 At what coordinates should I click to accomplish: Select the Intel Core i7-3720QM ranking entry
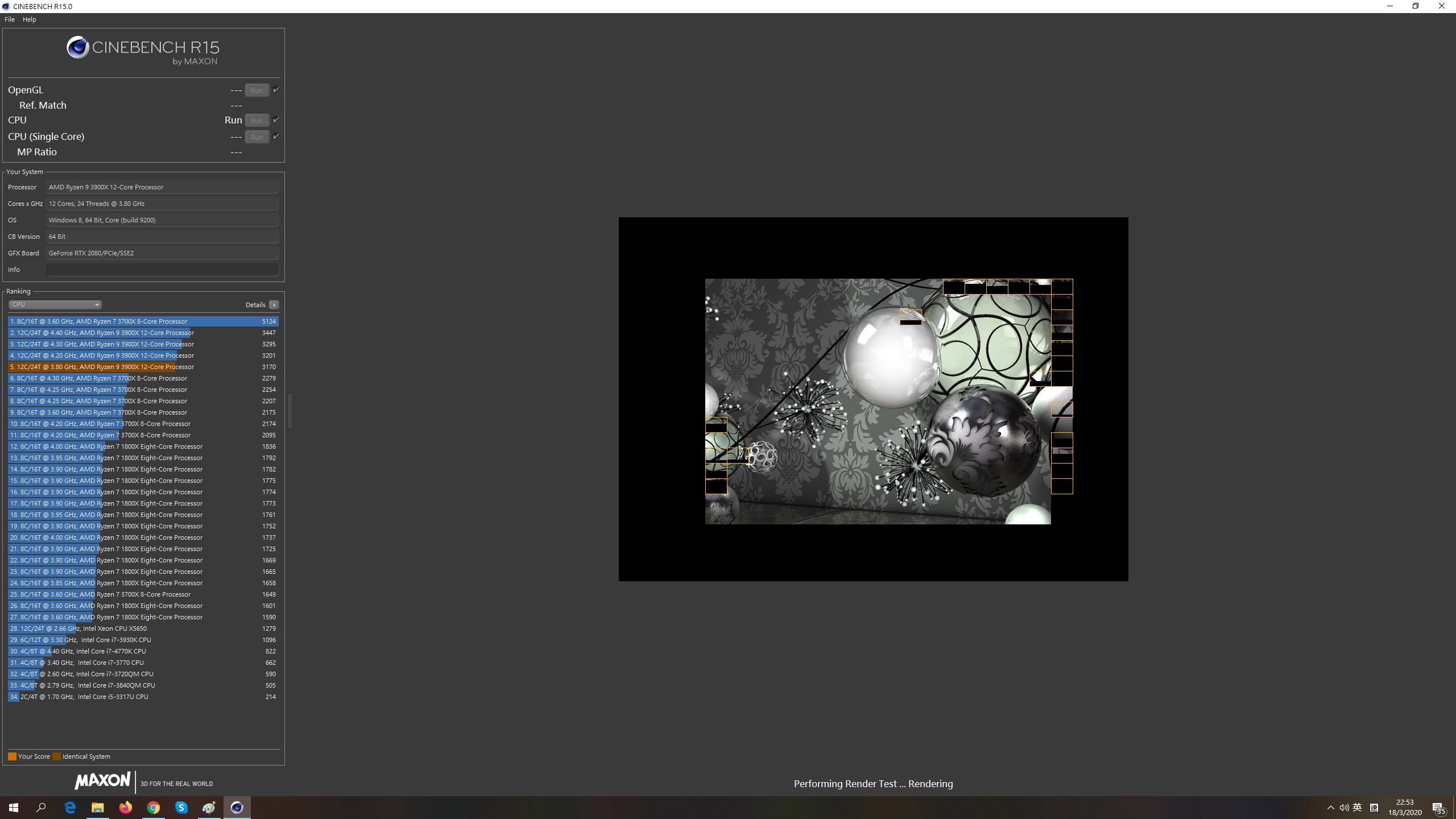tap(143, 674)
